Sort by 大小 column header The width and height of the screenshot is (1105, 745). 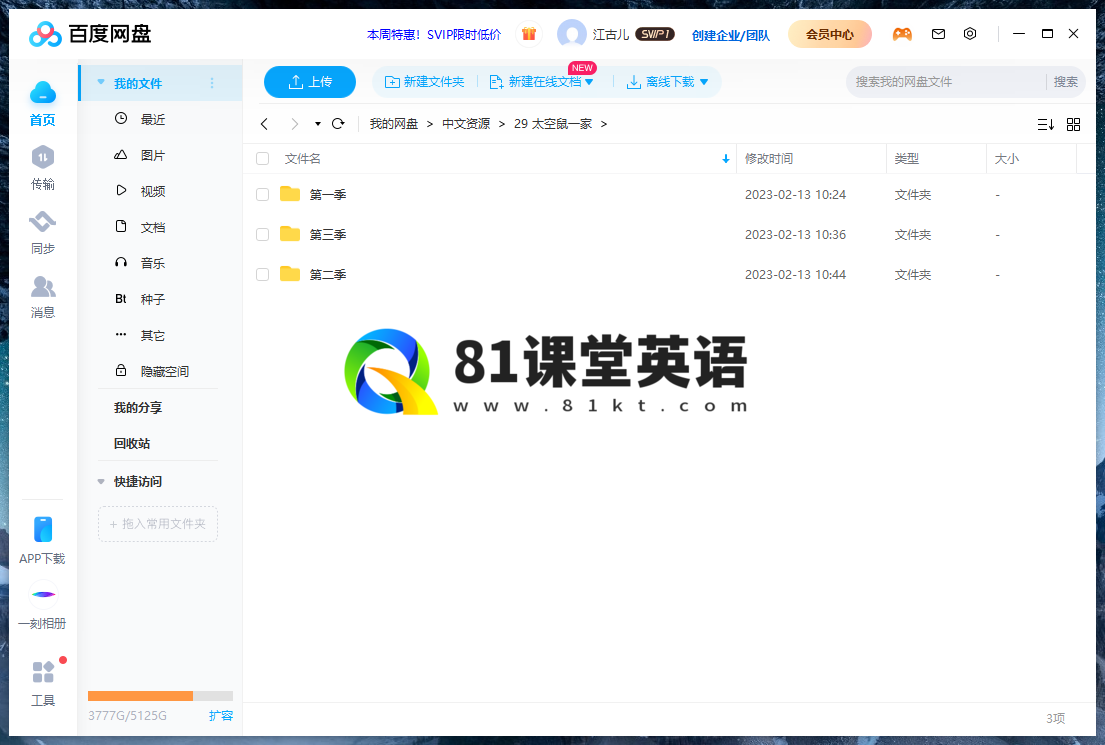point(1006,159)
